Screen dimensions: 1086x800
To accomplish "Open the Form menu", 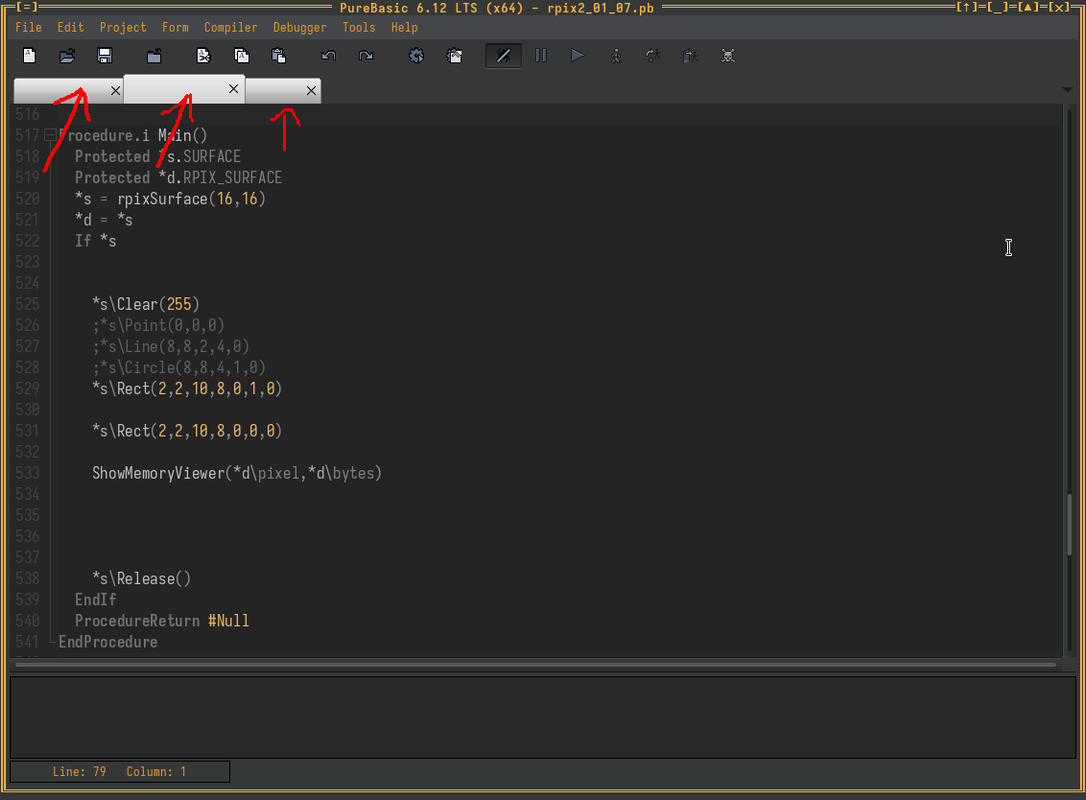I will tap(175, 28).
